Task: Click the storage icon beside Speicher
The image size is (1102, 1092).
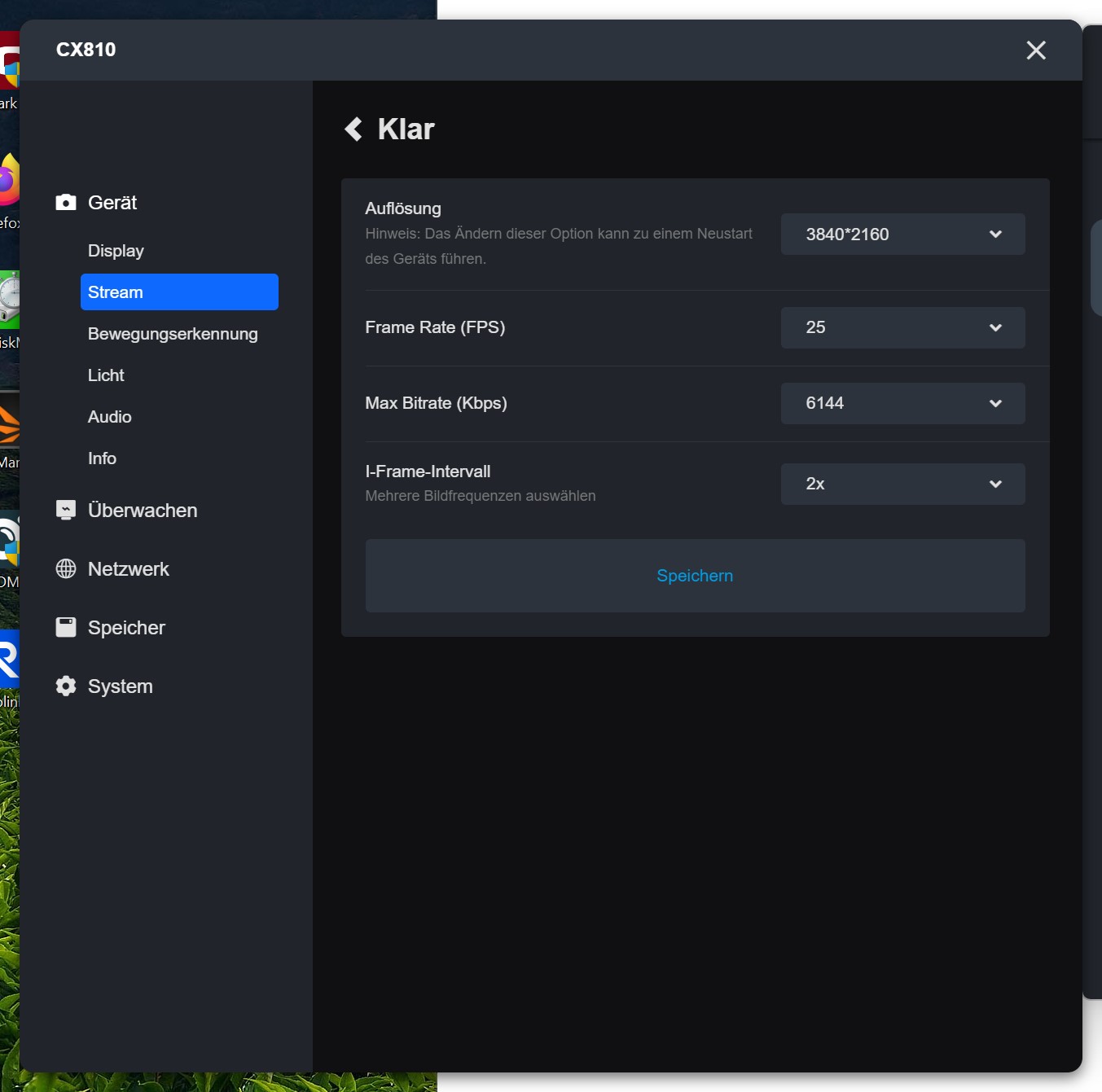Action: pos(66,627)
